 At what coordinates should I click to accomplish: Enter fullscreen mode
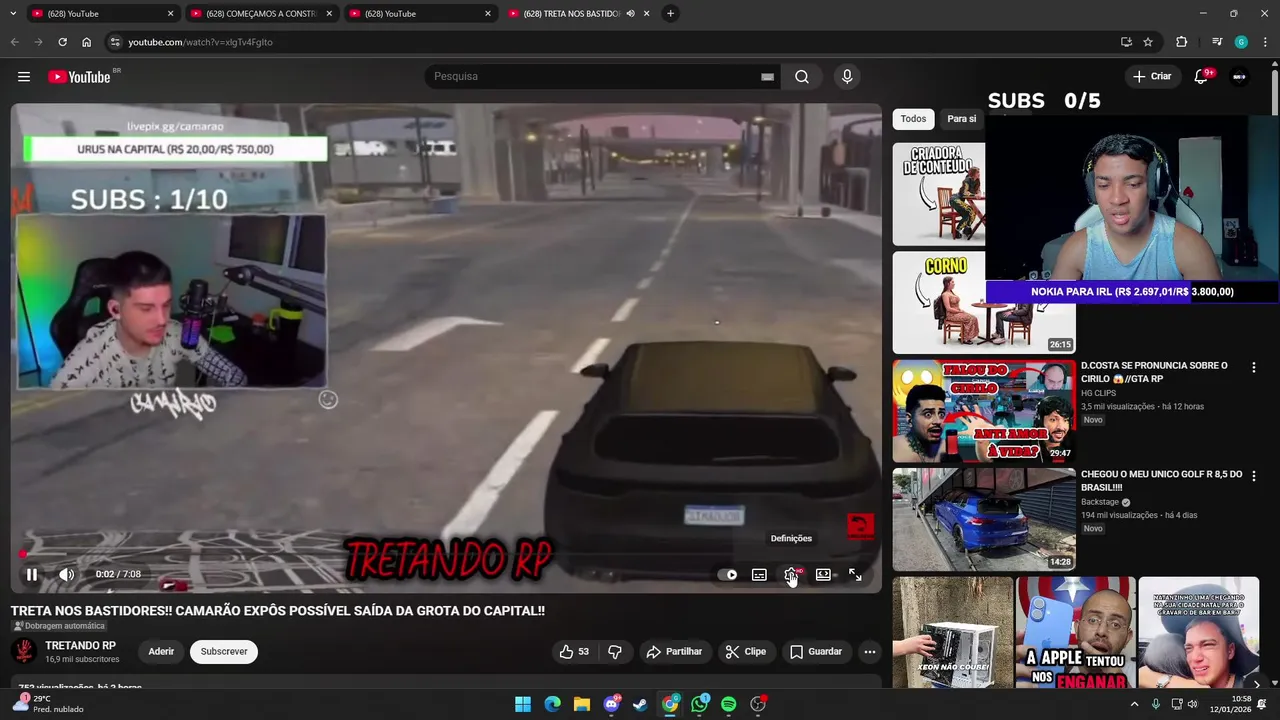tap(855, 575)
